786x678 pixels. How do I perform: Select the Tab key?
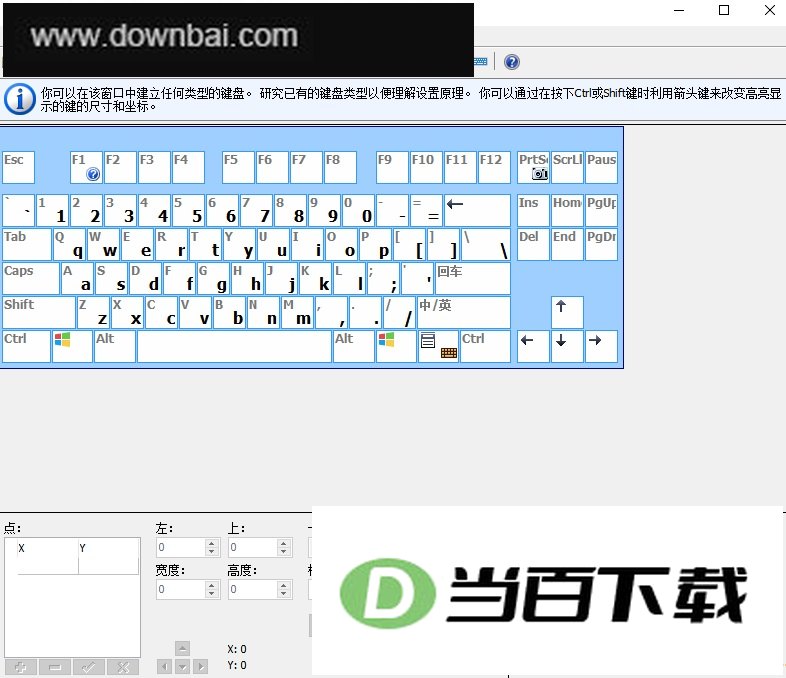[x=27, y=244]
